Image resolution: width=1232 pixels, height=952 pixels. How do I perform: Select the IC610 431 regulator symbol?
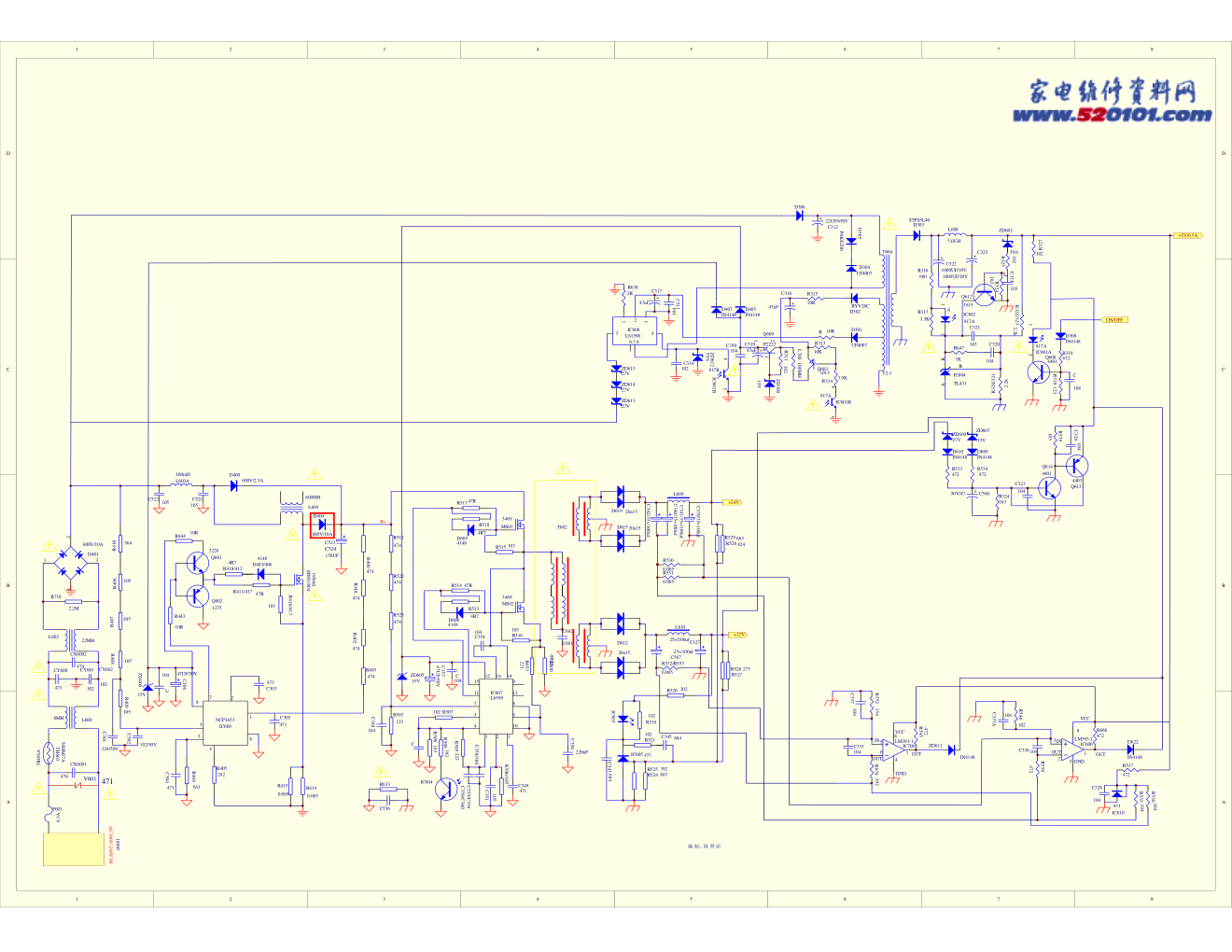[x=1117, y=794]
